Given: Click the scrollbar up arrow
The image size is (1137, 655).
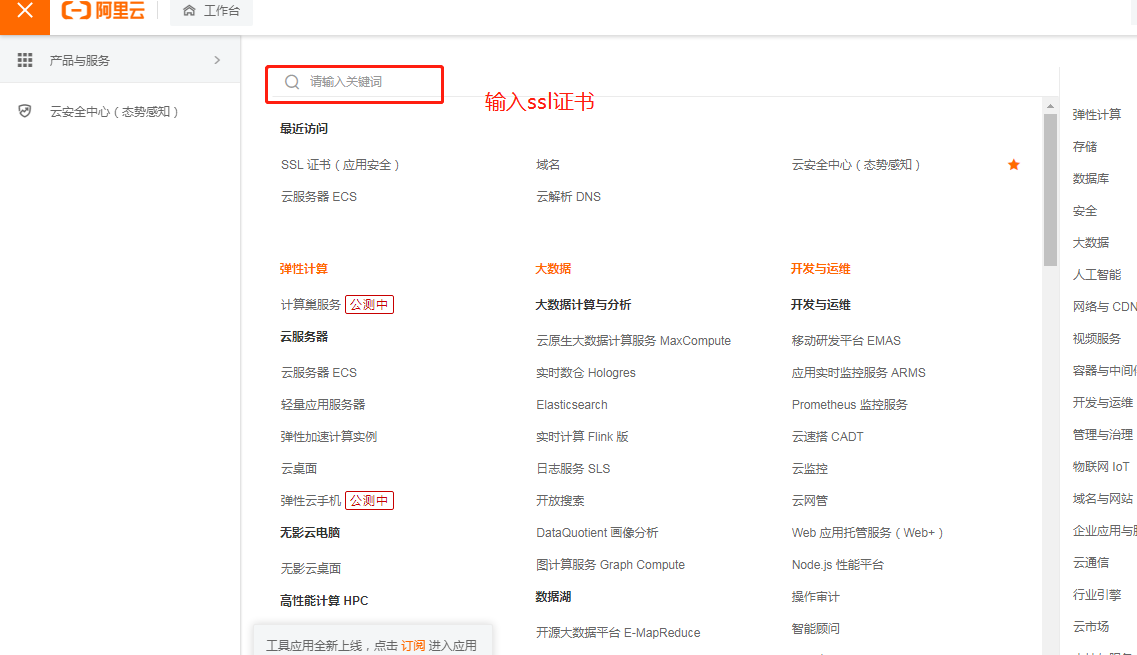Looking at the screenshot, I should click(1050, 106).
